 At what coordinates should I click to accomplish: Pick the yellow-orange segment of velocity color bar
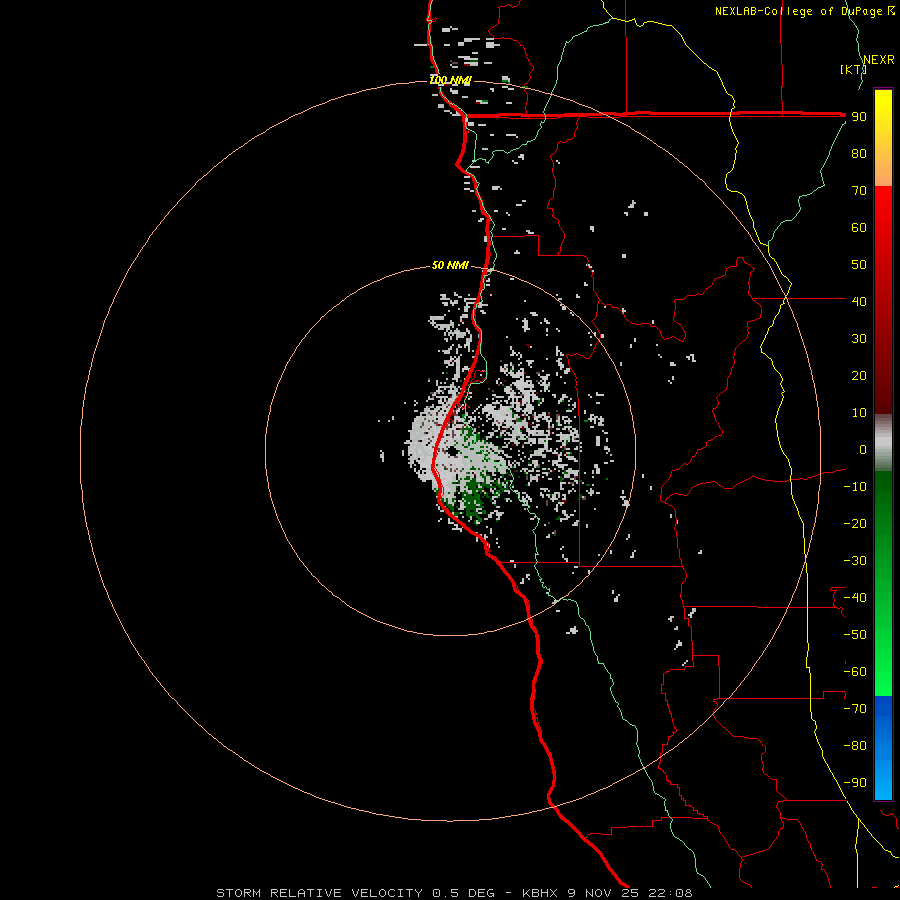click(x=883, y=138)
